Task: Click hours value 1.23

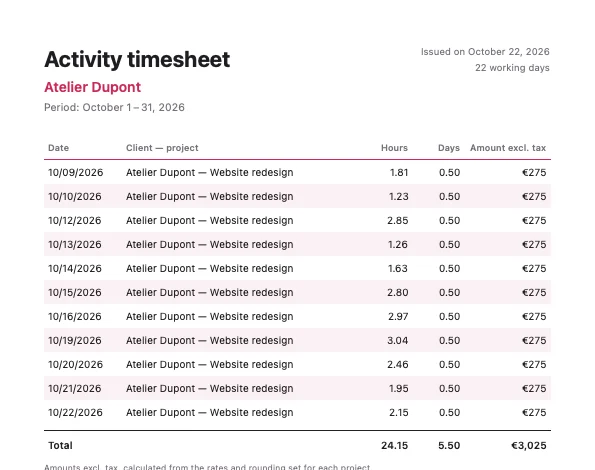Action: click(x=399, y=196)
